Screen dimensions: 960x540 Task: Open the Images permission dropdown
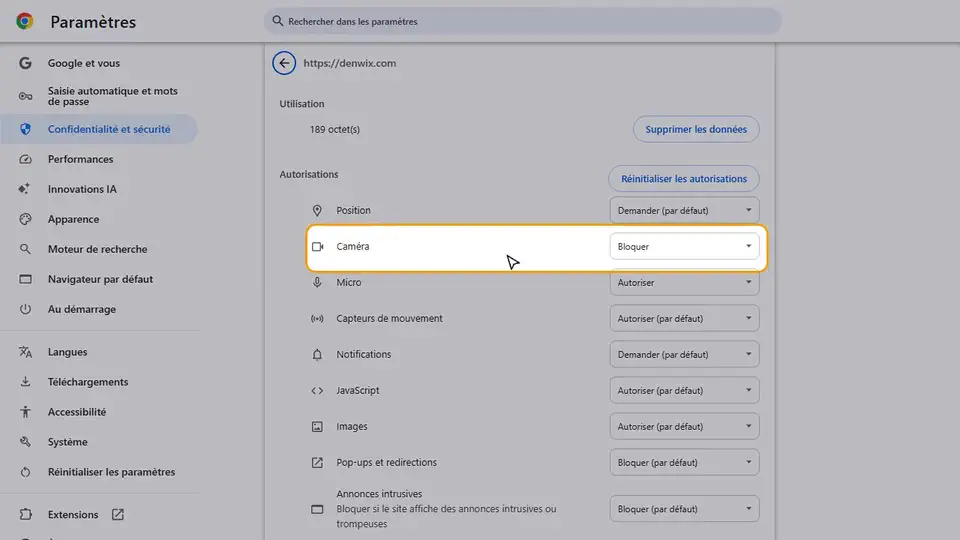pyautogui.click(x=684, y=427)
